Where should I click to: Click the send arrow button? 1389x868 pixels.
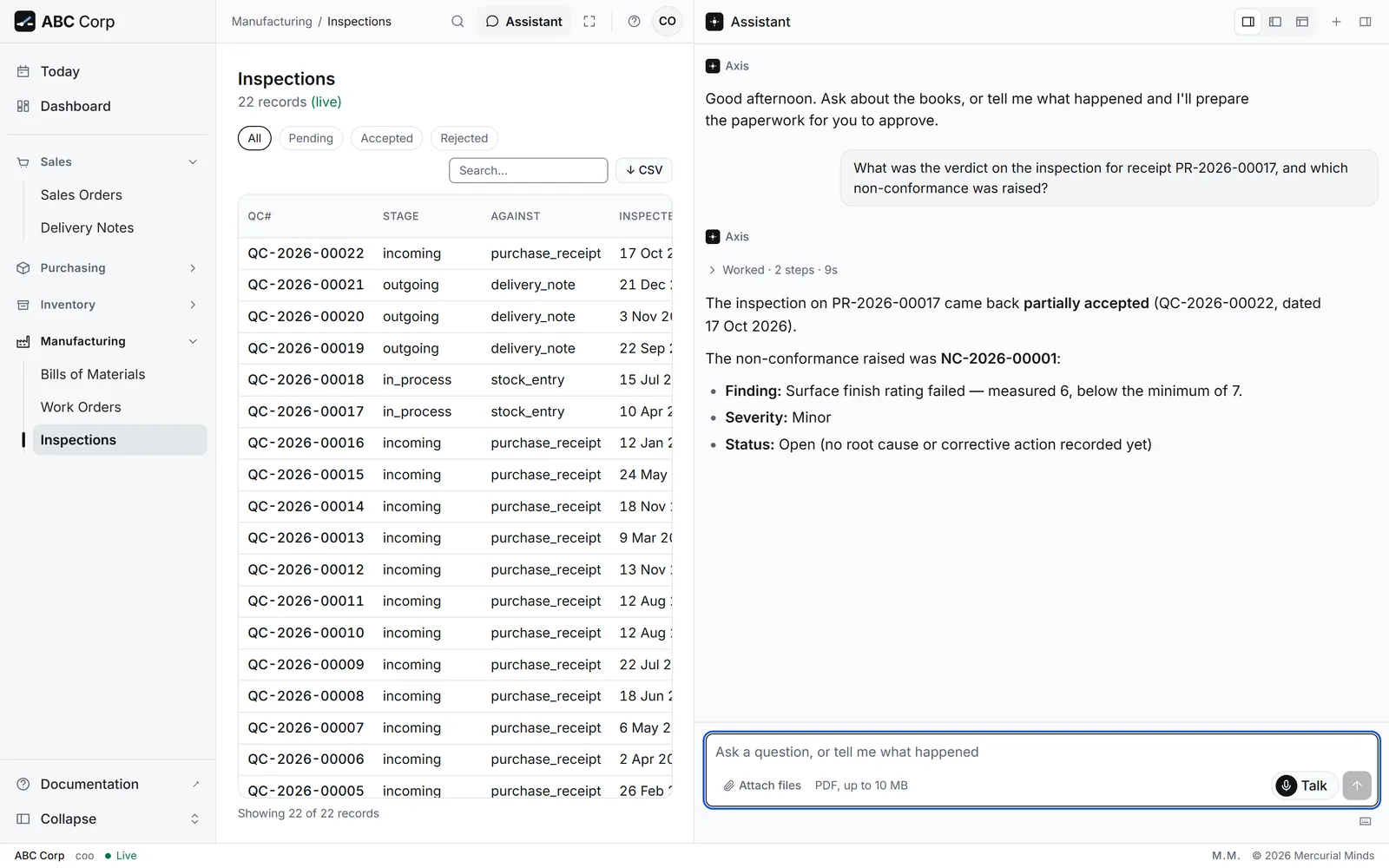(x=1356, y=786)
